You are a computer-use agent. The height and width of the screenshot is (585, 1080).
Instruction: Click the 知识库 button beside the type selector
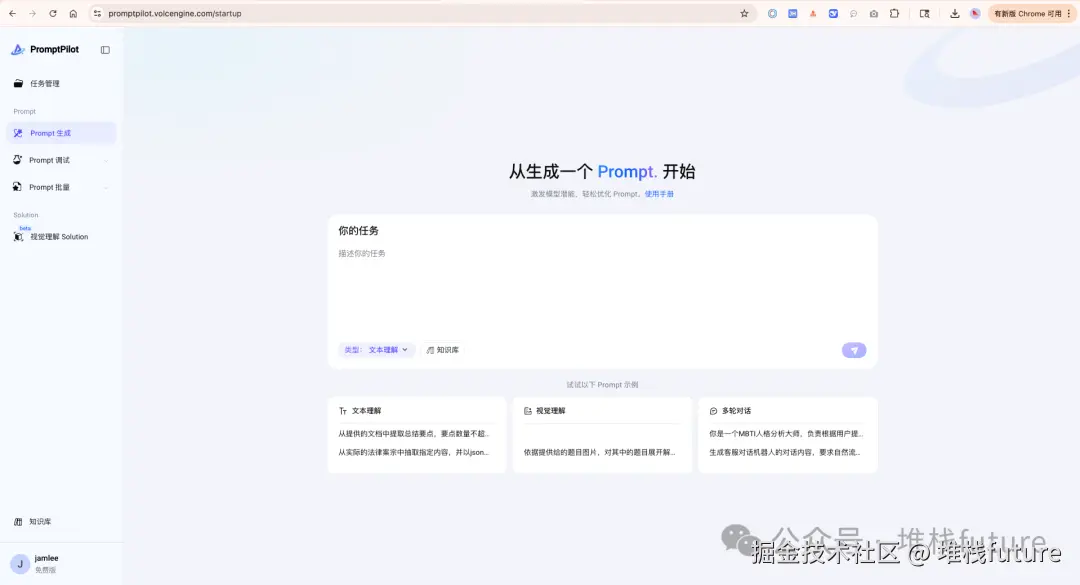coord(442,350)
